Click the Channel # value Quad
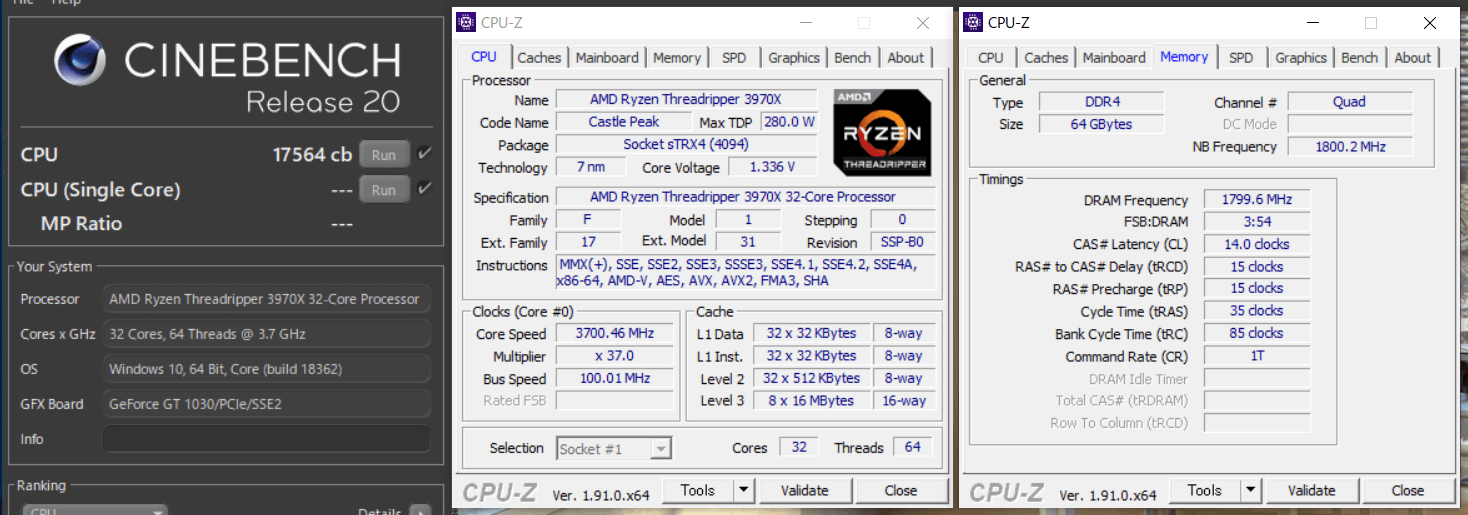Image resolution: width=1468 pixels, height=515 pixels. coord(1349,102)
